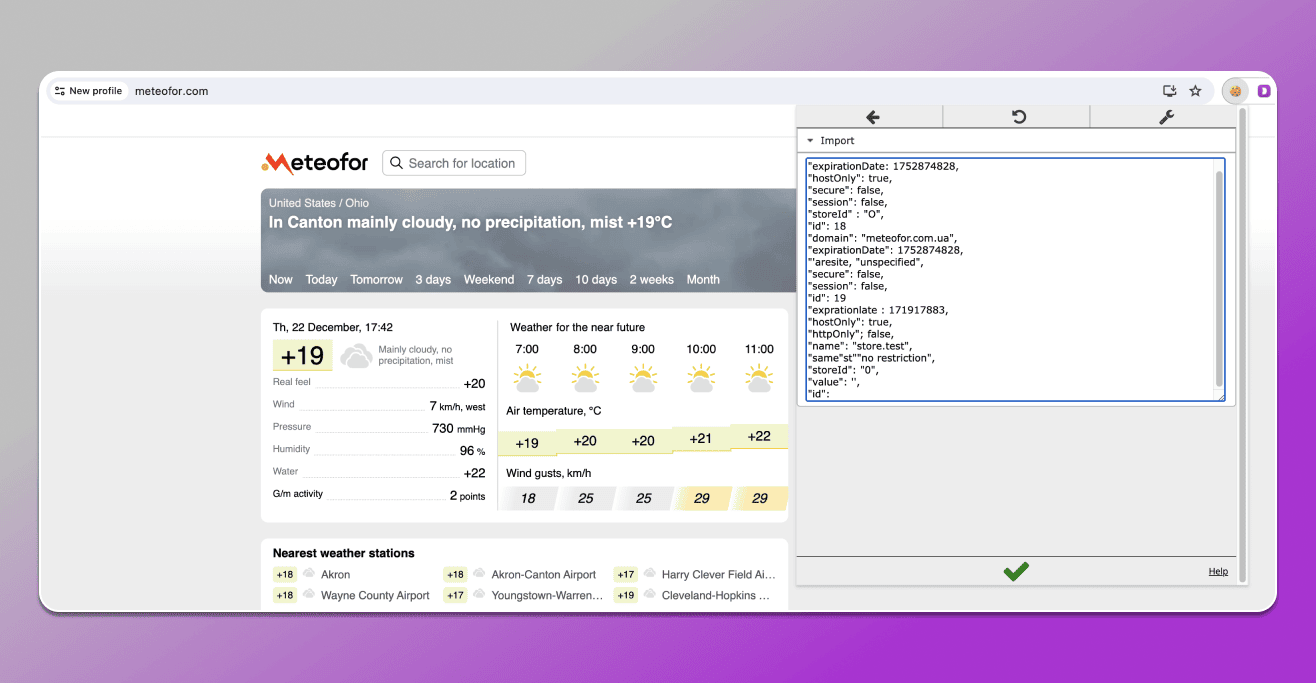Click the import textarea vertical scrollbar

click(x=1219, y=280)
